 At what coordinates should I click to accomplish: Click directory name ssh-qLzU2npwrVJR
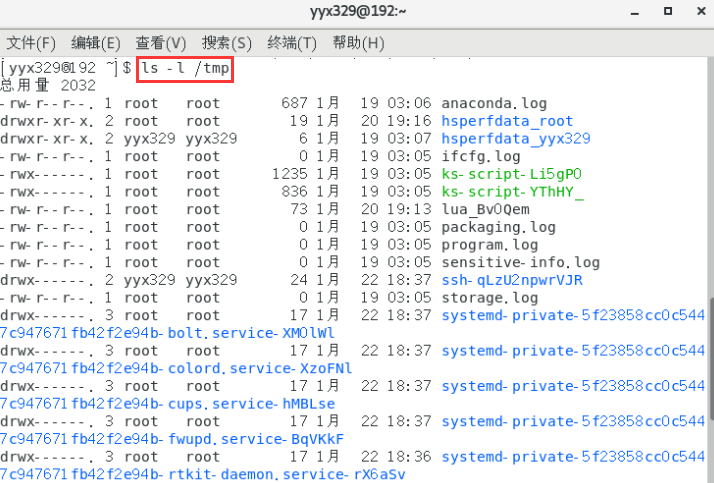(x=512, y=280)
